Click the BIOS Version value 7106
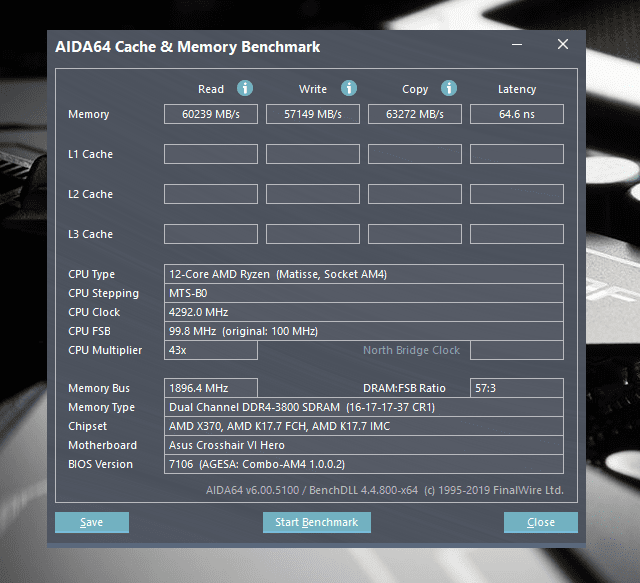640x583 pixels. (364, 464)
